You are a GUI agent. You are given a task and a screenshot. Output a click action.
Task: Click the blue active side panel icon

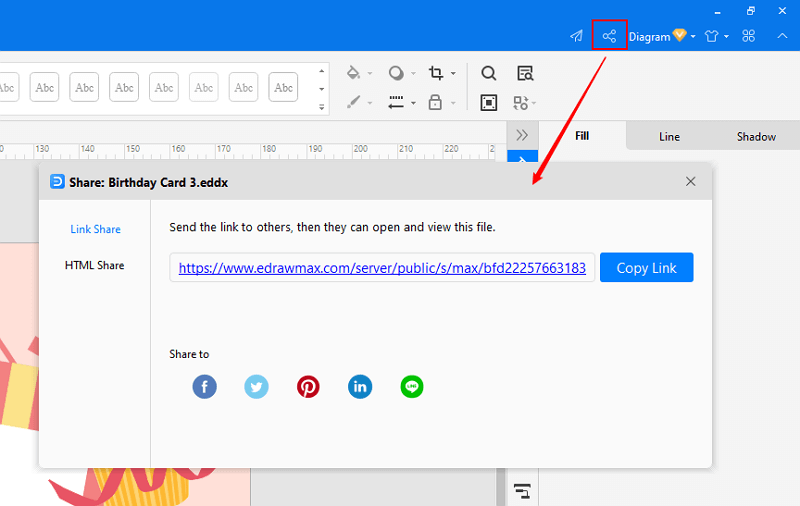pyautogui.click(x=522, y=157)
